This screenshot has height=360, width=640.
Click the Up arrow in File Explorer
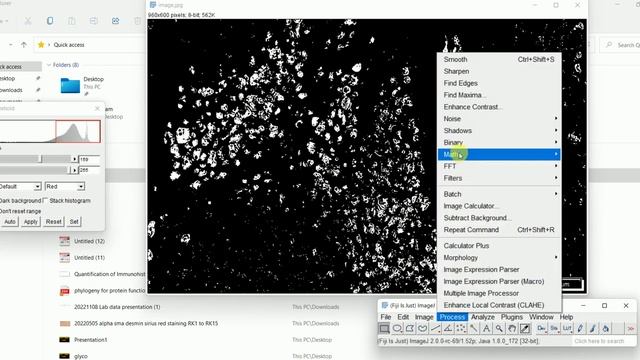24,45
